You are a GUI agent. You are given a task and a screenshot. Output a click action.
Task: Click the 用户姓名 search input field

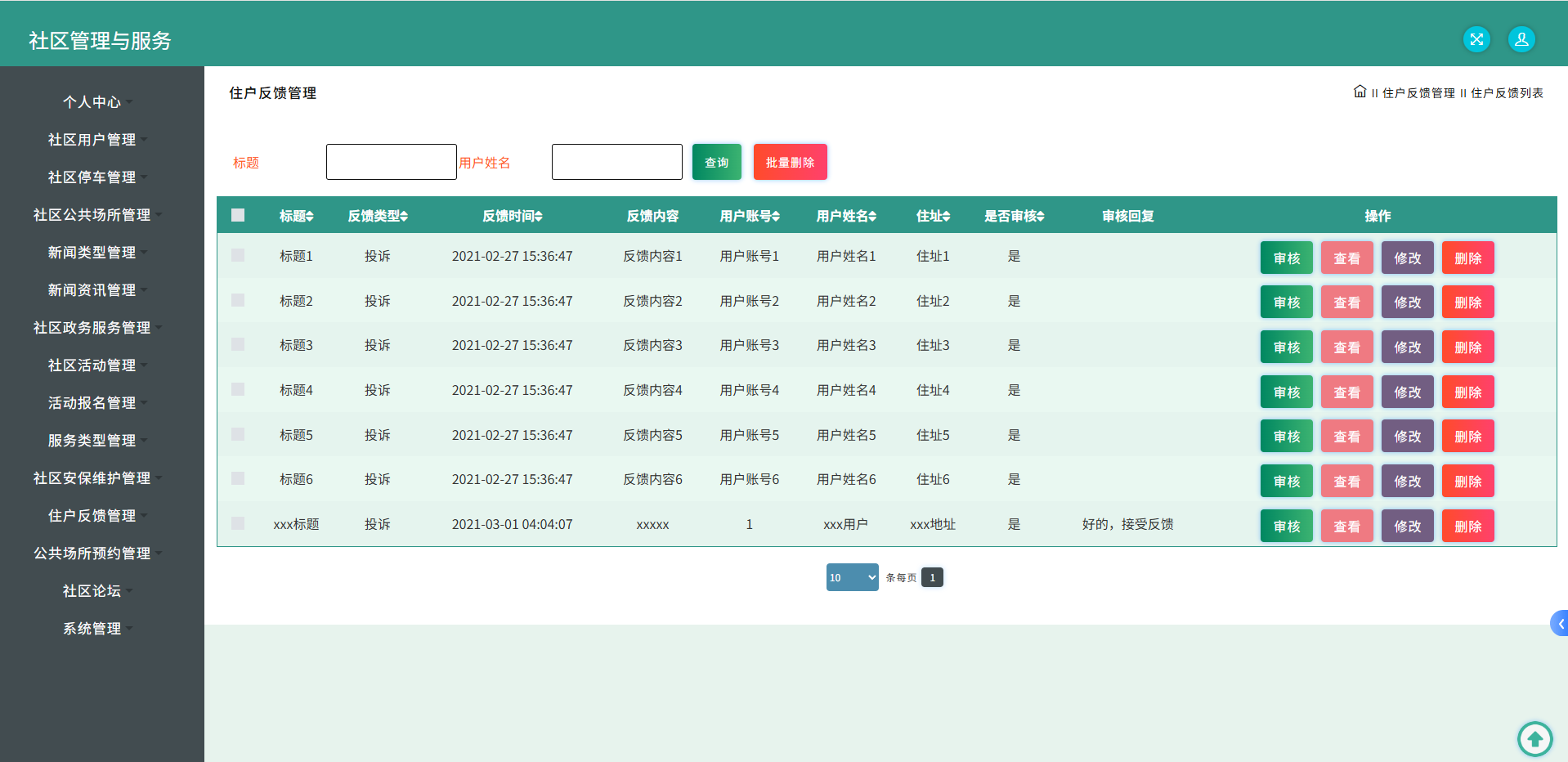[617, 162]
